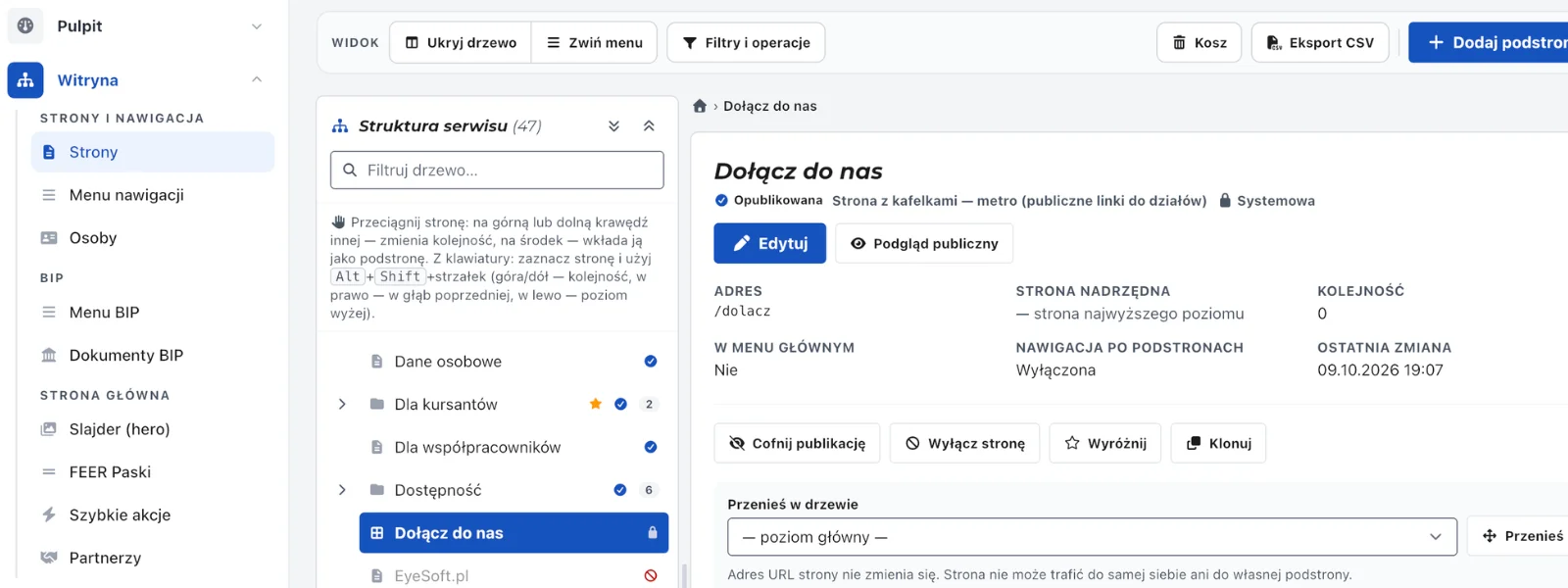Click the Dokumenty BIP building icon
This screenshot has width=1568, height=588.
pos(49,355)
